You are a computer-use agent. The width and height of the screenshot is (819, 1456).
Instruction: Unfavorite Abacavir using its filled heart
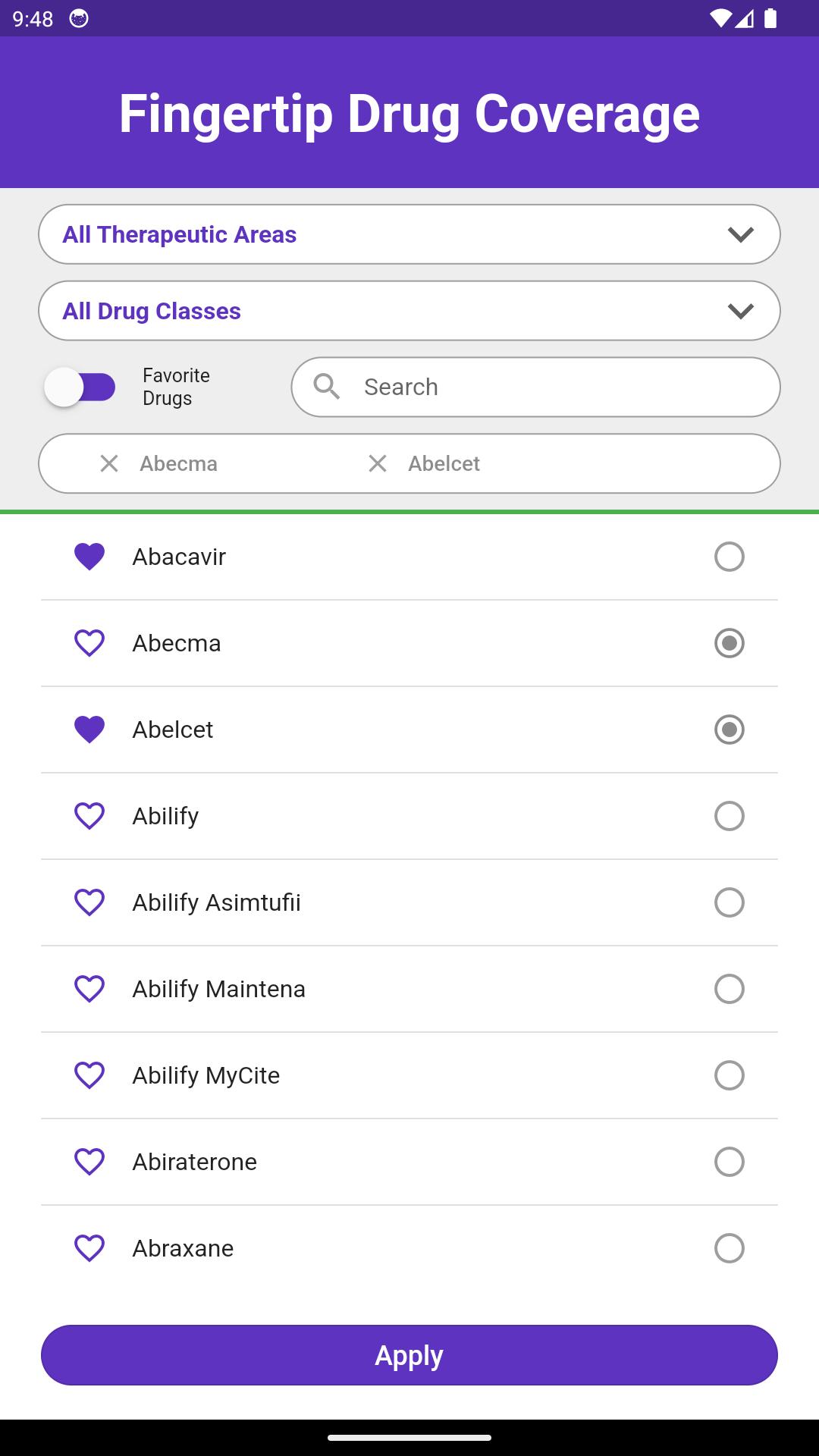pyautogui.click(x=89, y=557)
